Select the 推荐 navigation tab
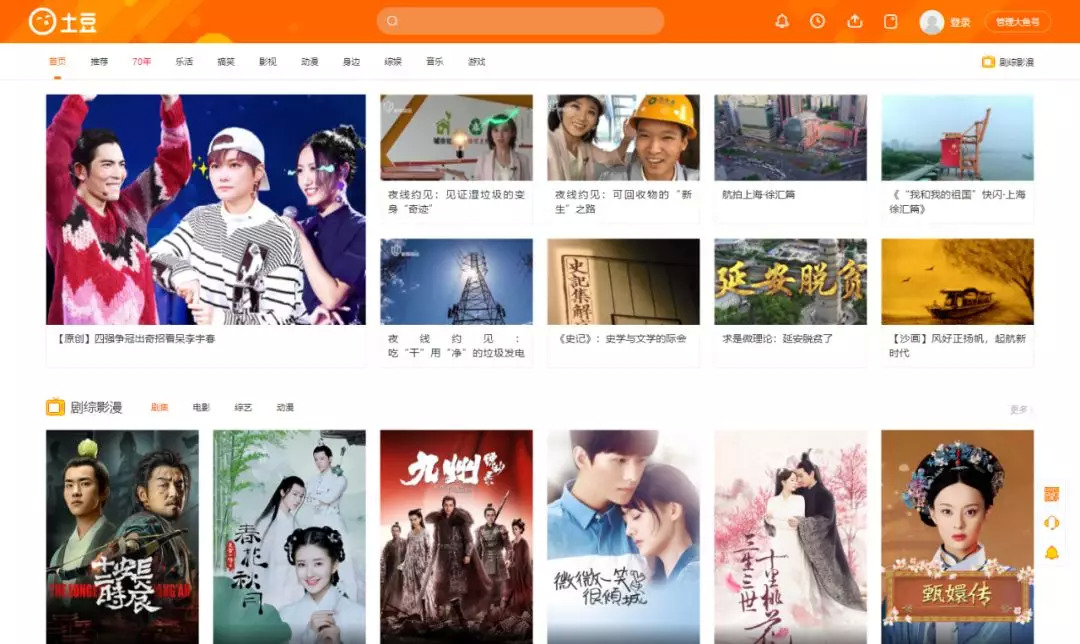Image resolution: width=1080 pixels, height=644 pixels. tap(99, 61)
